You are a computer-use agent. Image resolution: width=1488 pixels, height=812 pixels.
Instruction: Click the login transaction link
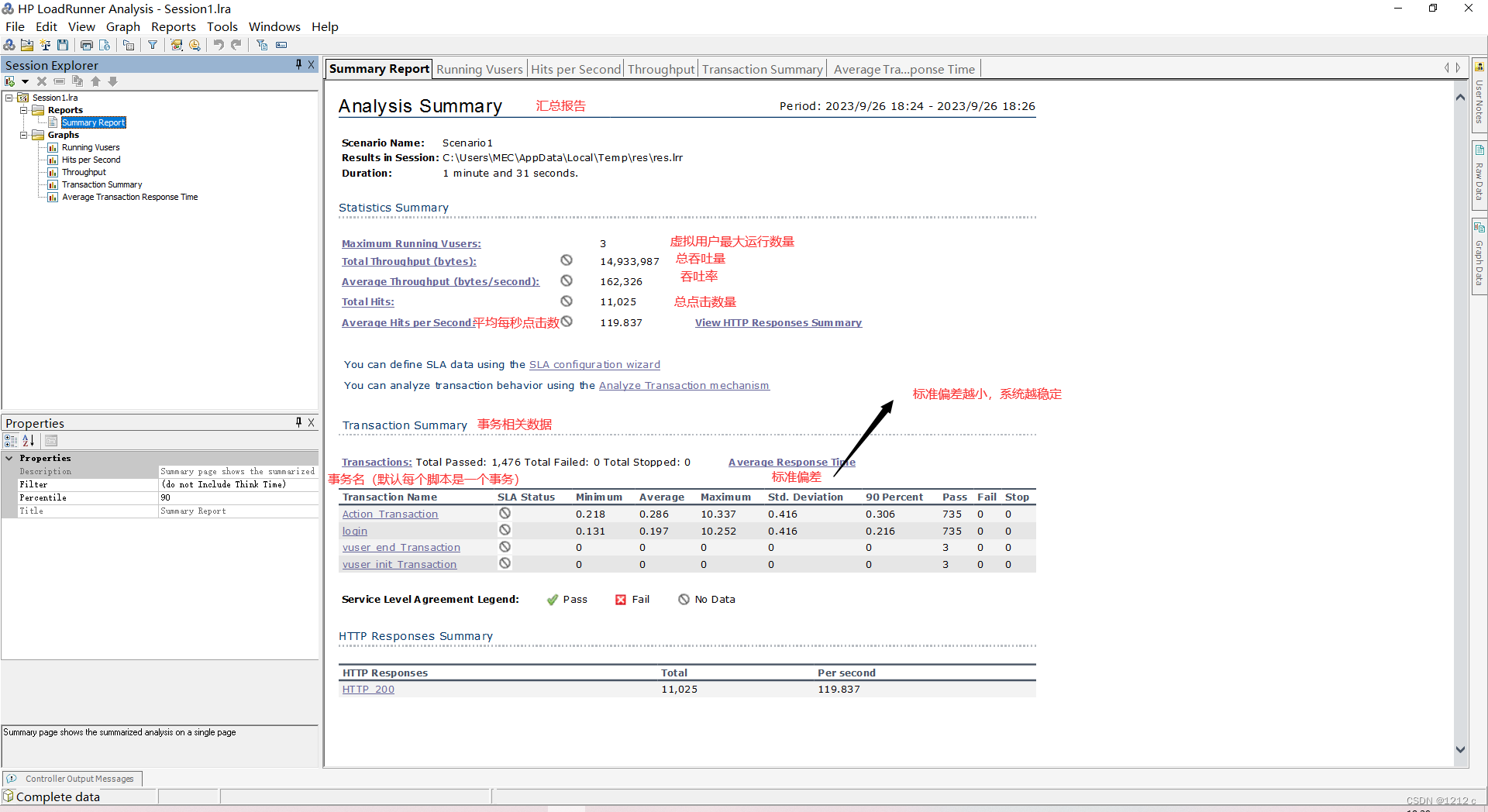coord(355,531)
